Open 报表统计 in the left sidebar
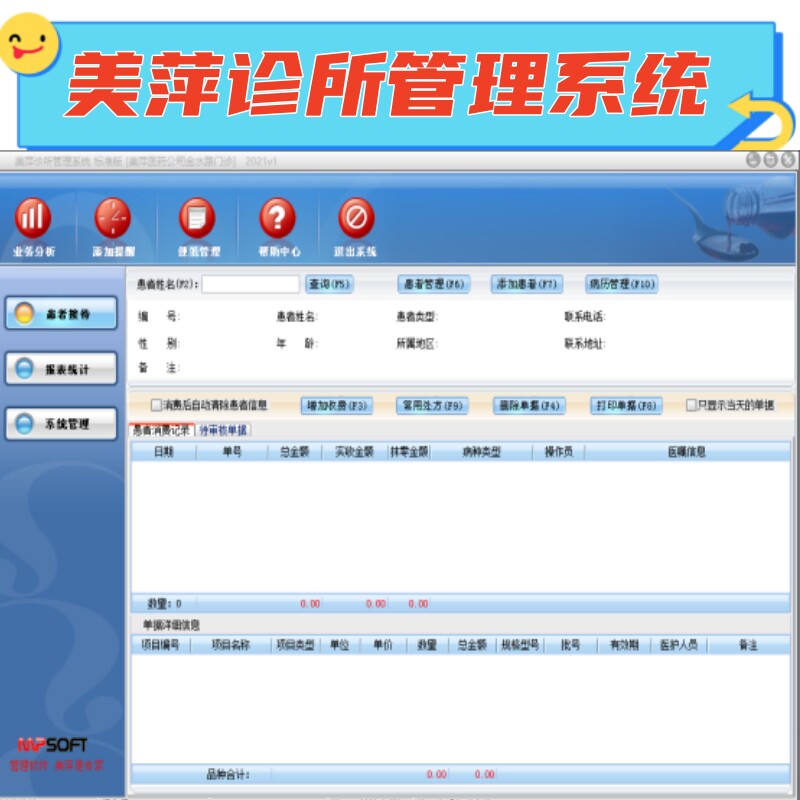This screenshot has width=800, height=800. pyautogui.click(x=61, y=368)
